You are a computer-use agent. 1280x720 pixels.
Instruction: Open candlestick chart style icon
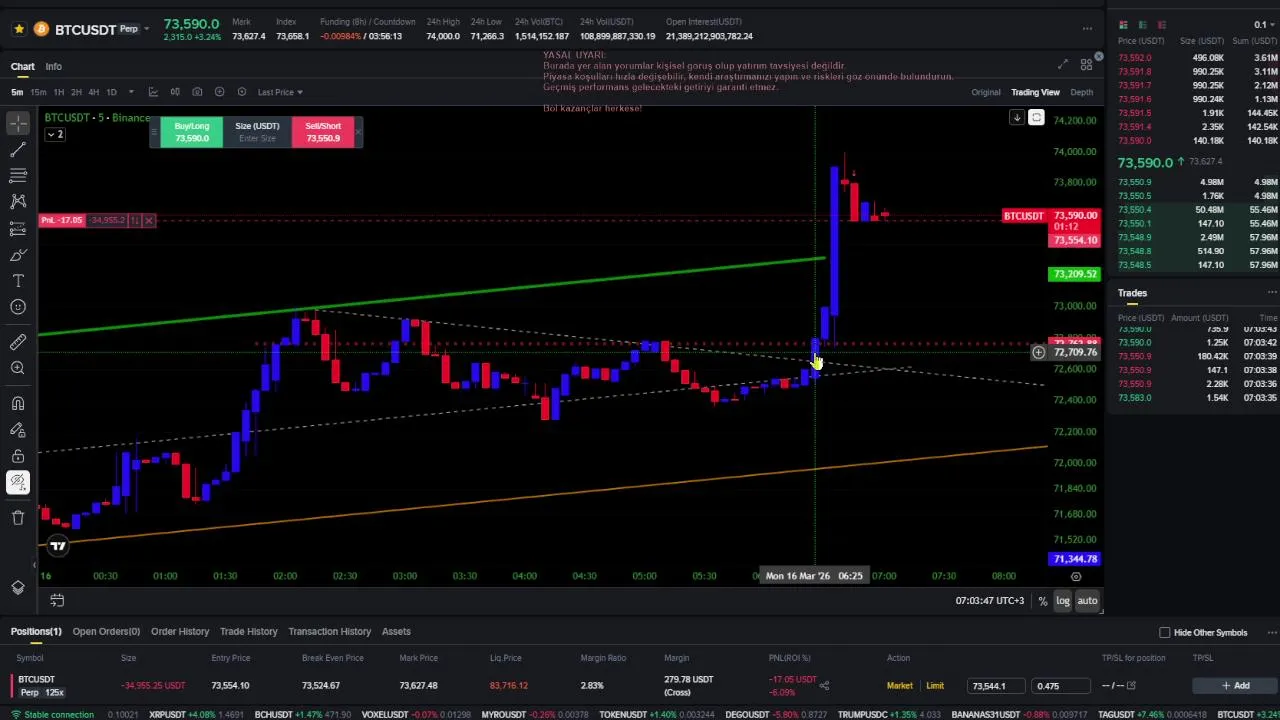(175, 92)
